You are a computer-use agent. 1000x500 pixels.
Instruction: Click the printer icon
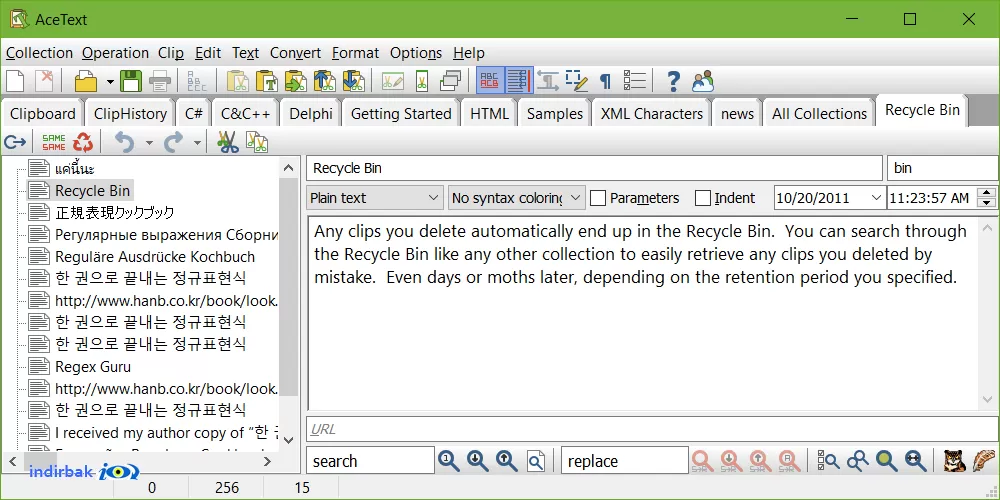point(159,81)
